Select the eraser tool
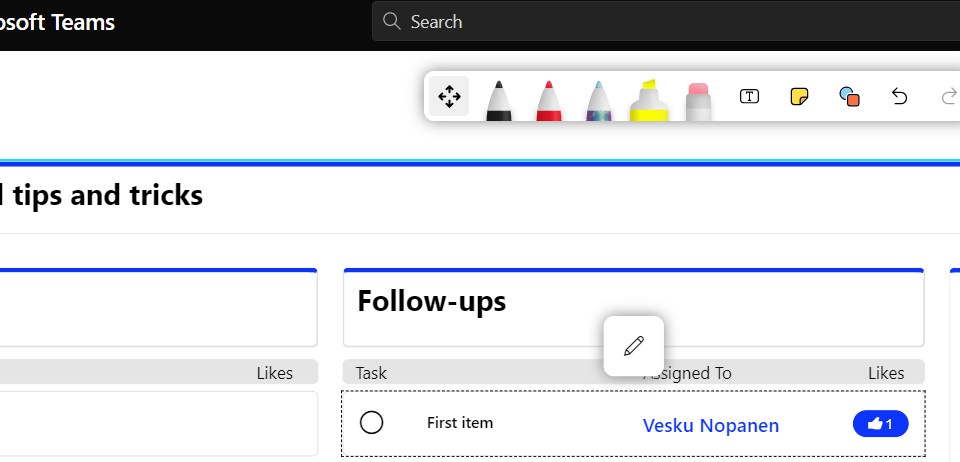 point(698,100)
